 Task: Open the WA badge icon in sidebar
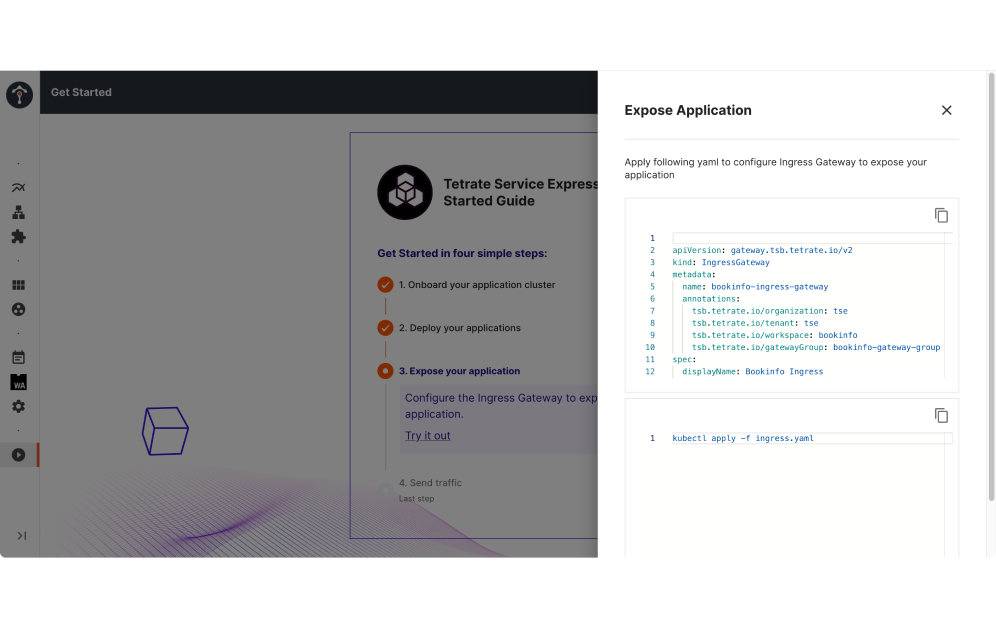tap(18, 382)
